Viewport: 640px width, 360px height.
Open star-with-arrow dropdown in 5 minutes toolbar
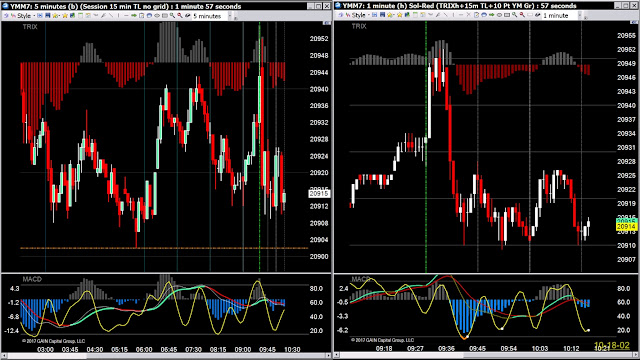56,16
